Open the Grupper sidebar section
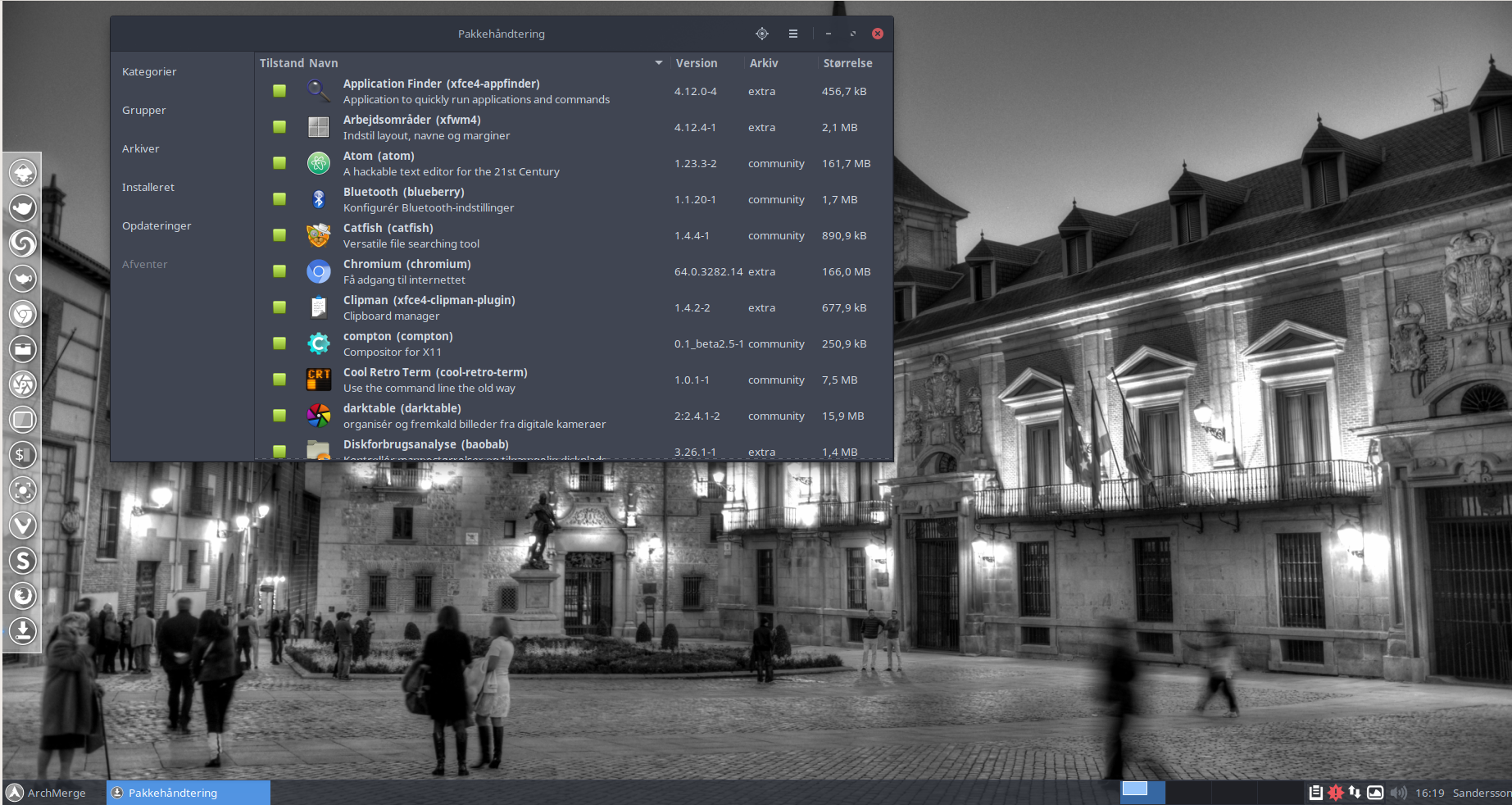Screen dimensions: 1512x805 click(x=144, y=111)
